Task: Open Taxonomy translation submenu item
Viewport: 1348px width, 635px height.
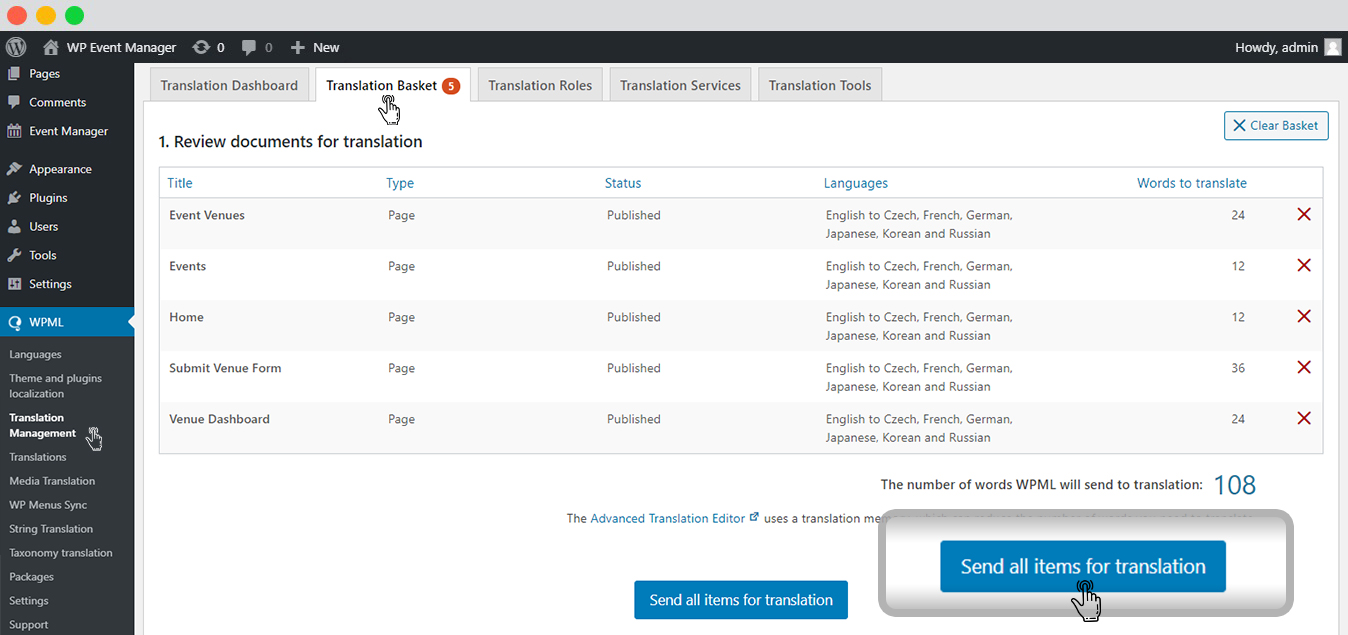Action: (x=61, y=553)
